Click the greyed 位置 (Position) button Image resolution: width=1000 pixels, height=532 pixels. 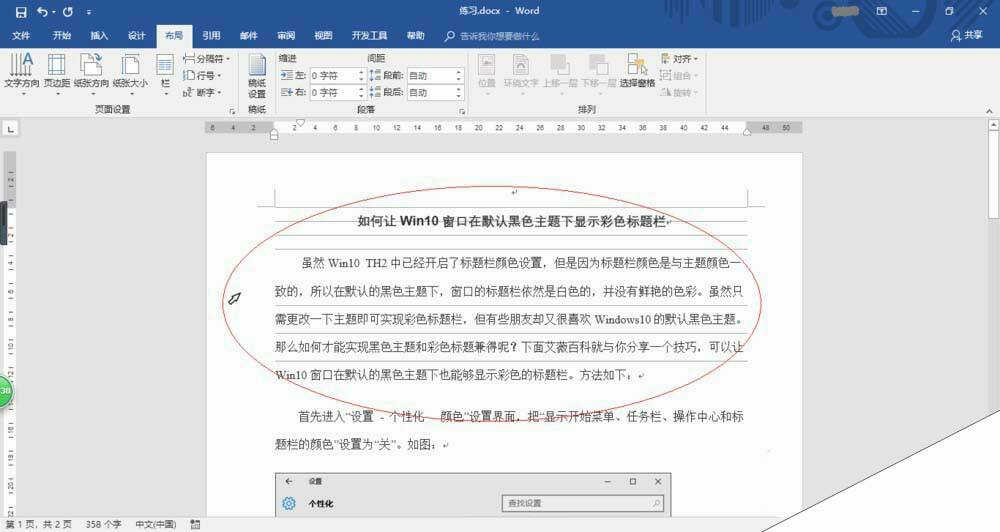487,74
